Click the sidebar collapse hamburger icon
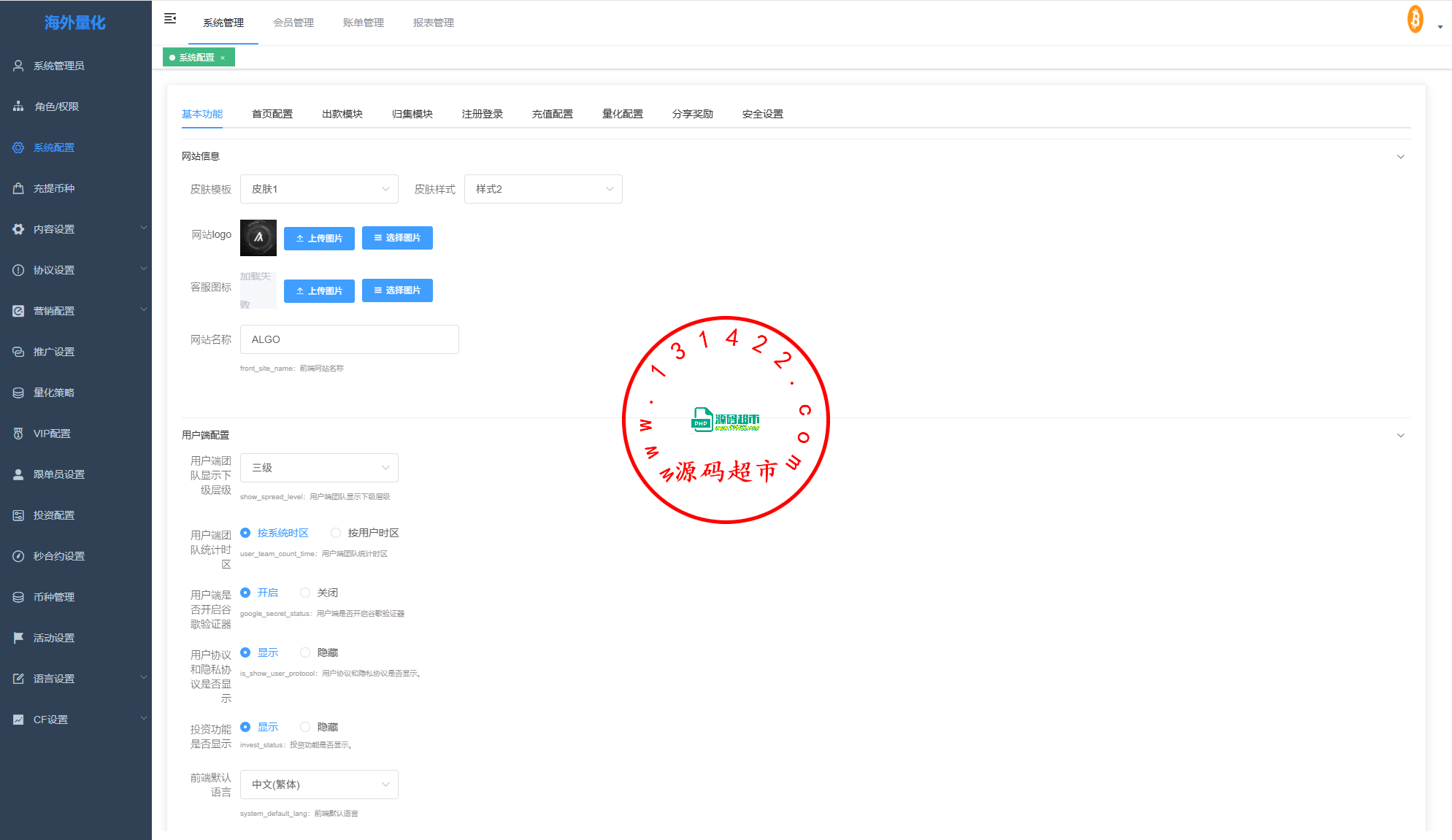 click(x=170, y=19)
